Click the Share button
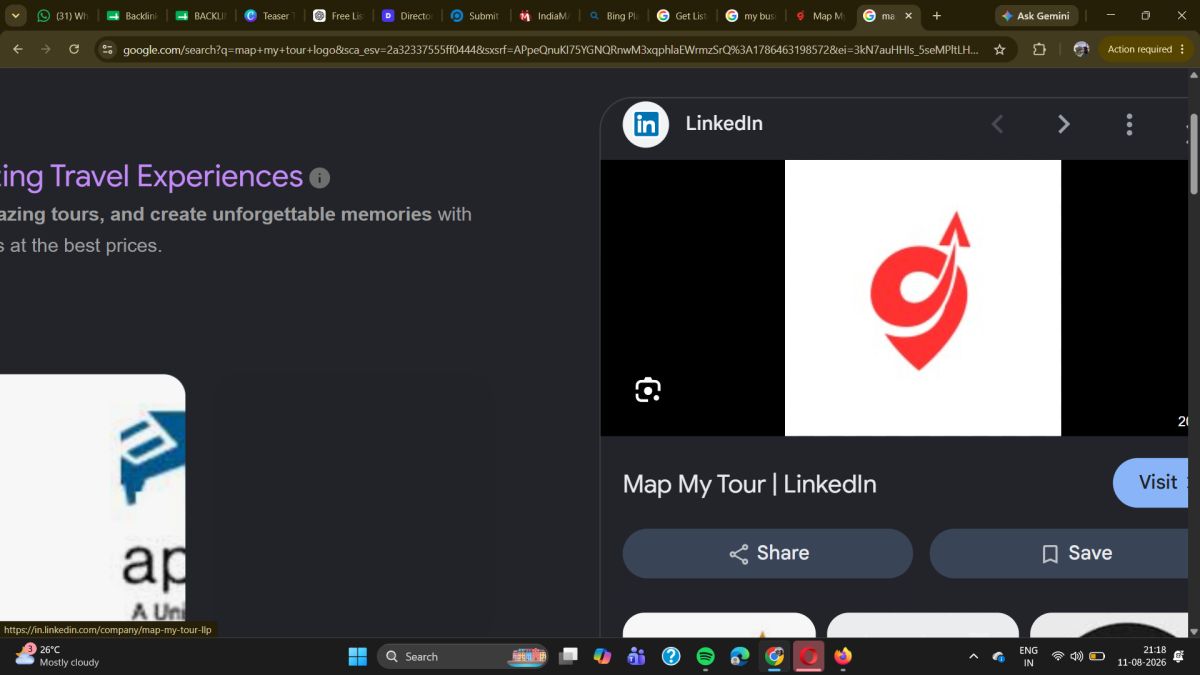Viewport: 1200px width, 675px height. [x=768, y=553]
